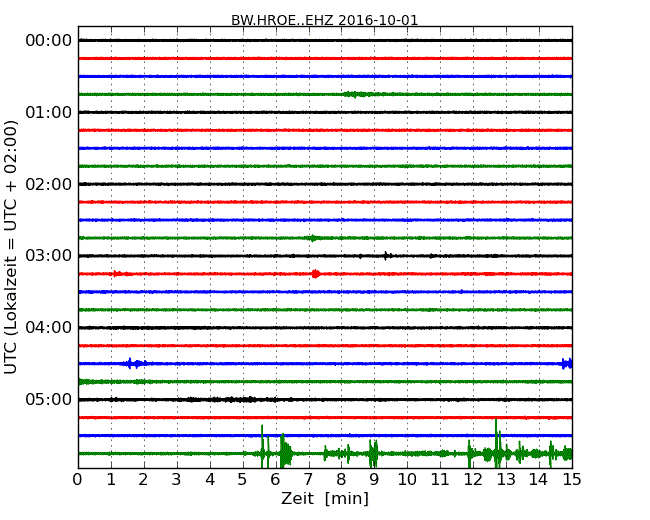Click the red burst near minute 7

point(316,274)
